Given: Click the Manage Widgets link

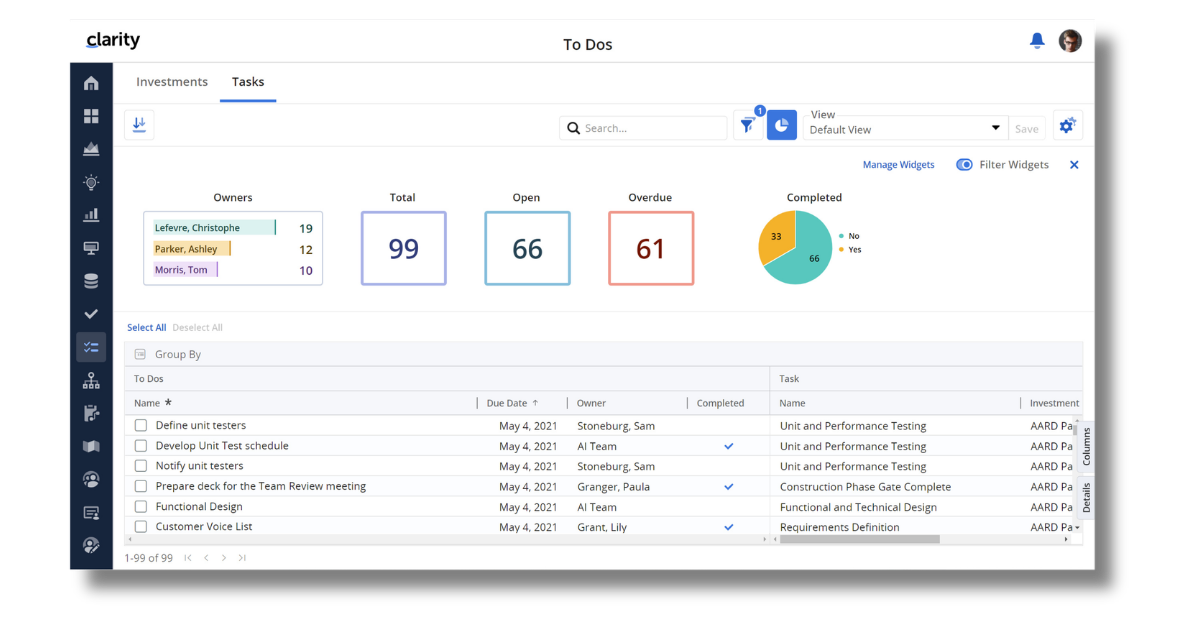Looking at the screenshot, I should 898,165.
